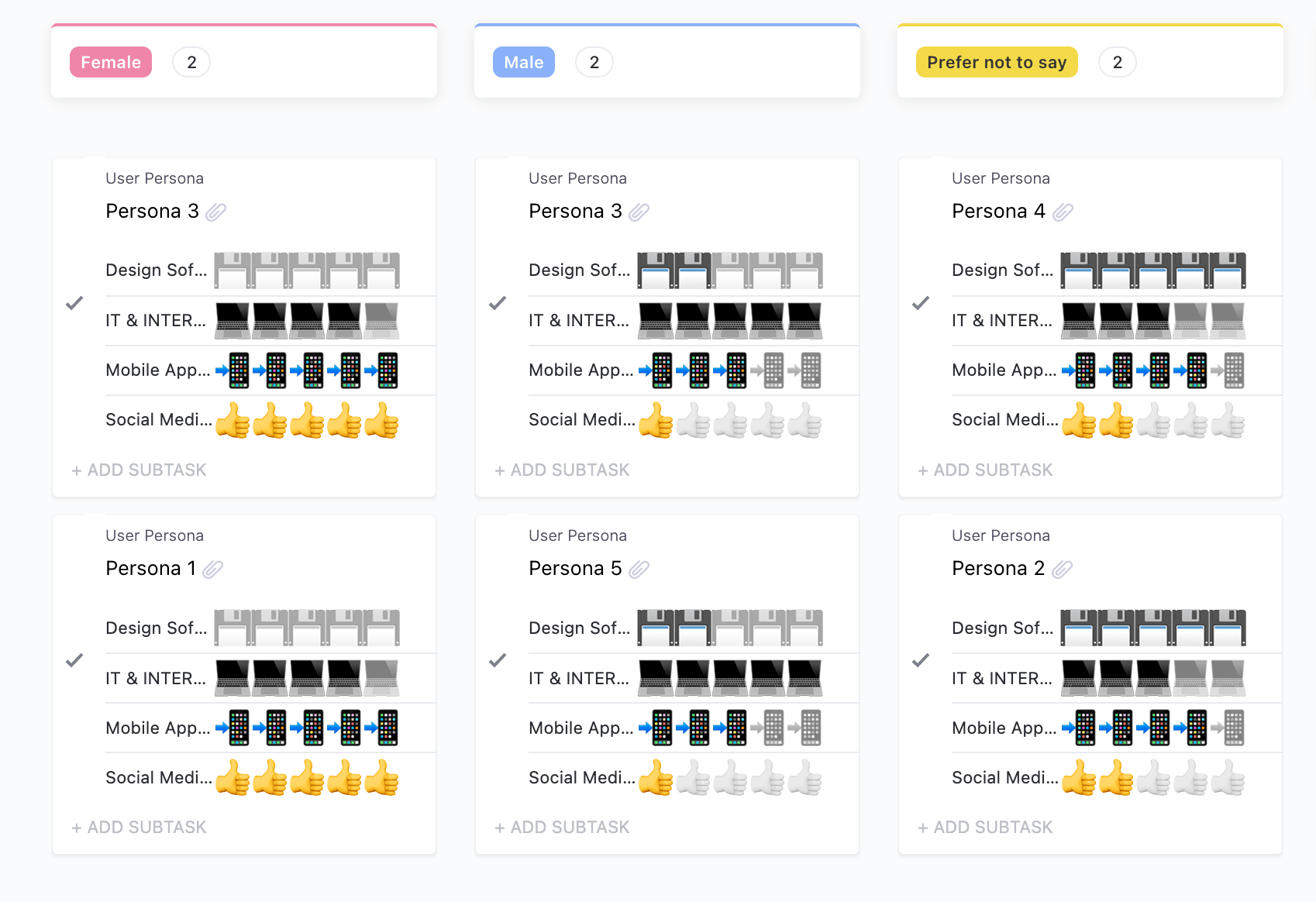The image size is (1316, 902).
Task: Open the attachment icon on Persona 5
Action: tap(639, 570)
